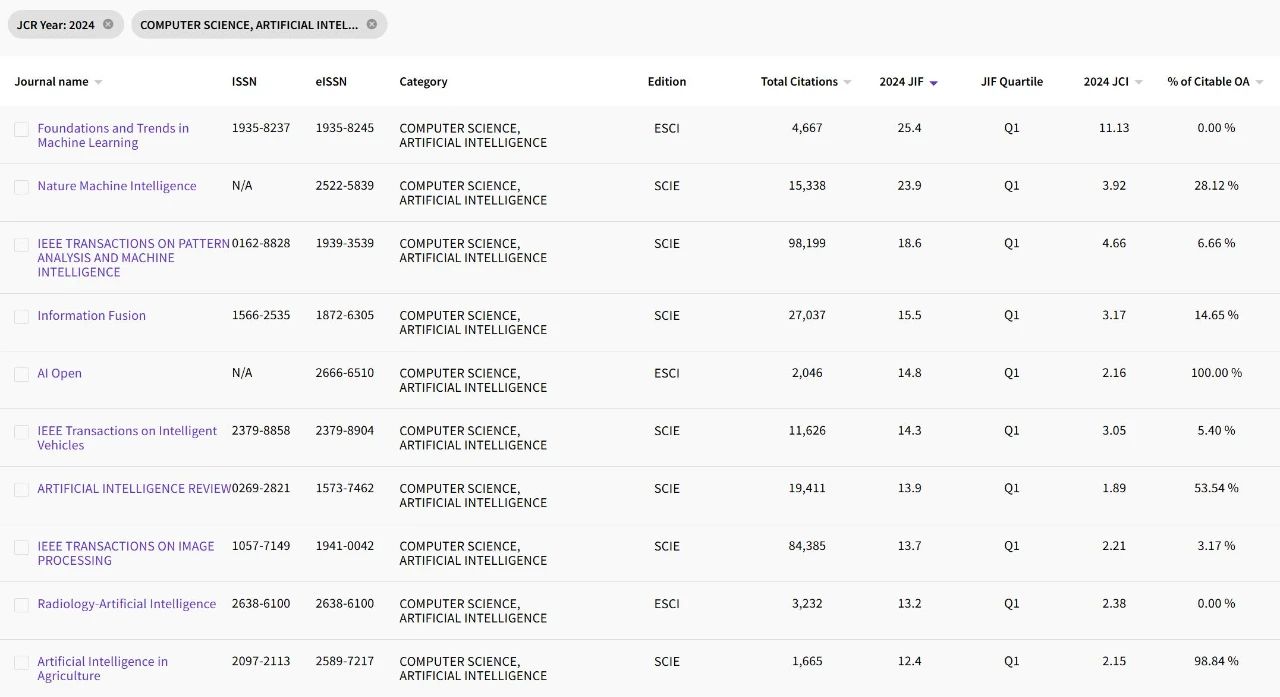Remove the JCR Year: 2024 filter chip
The height and width of the screenshot is (697, 1280).
[x=108, y=24]
